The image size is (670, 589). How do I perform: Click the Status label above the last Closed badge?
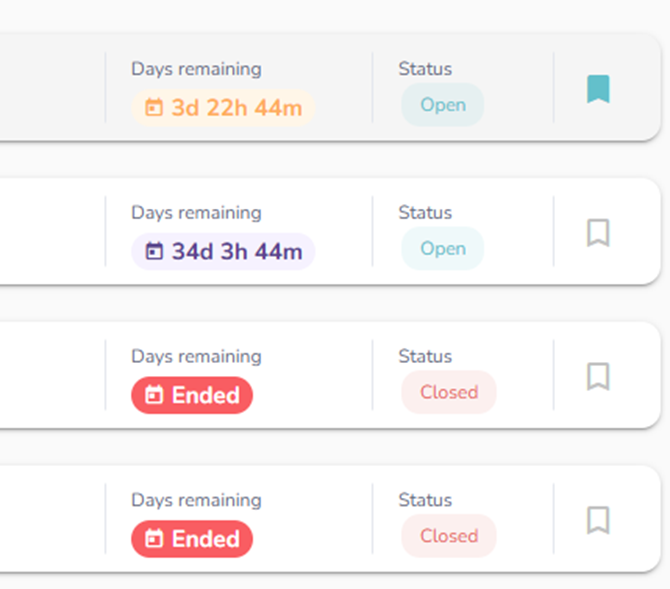tap(425, 500)
